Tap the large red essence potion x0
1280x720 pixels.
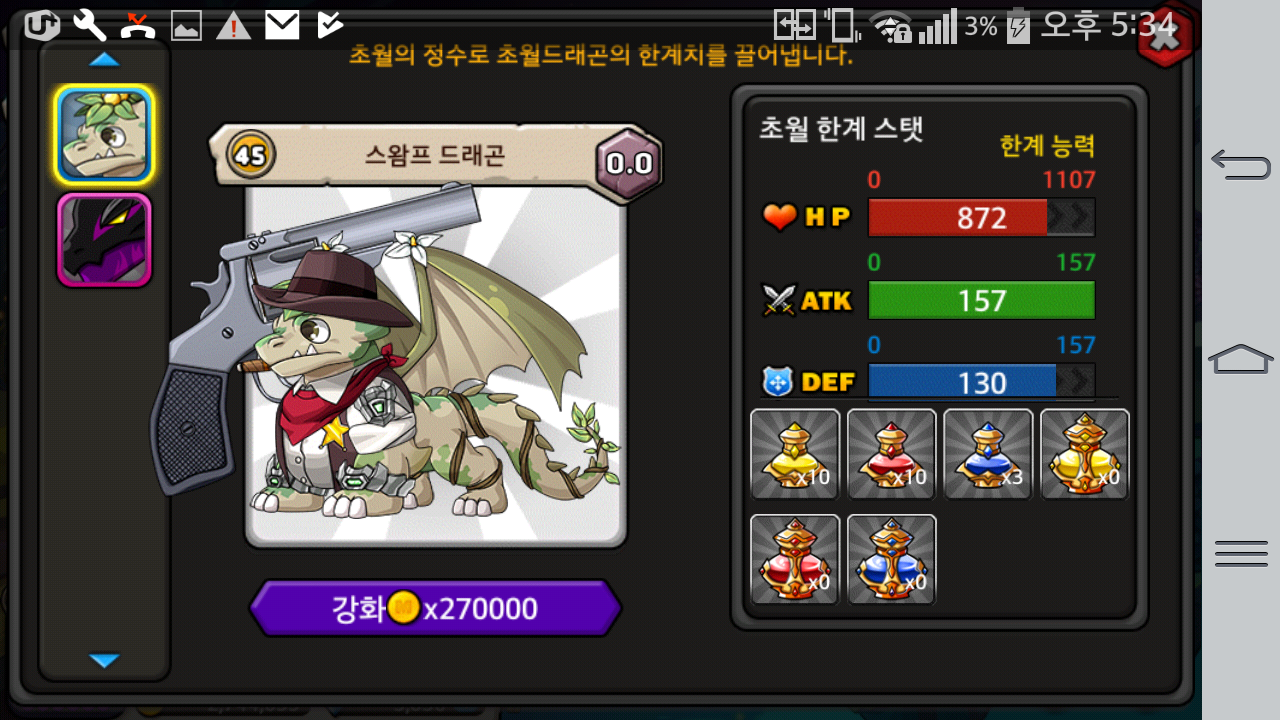coord(795,559)
